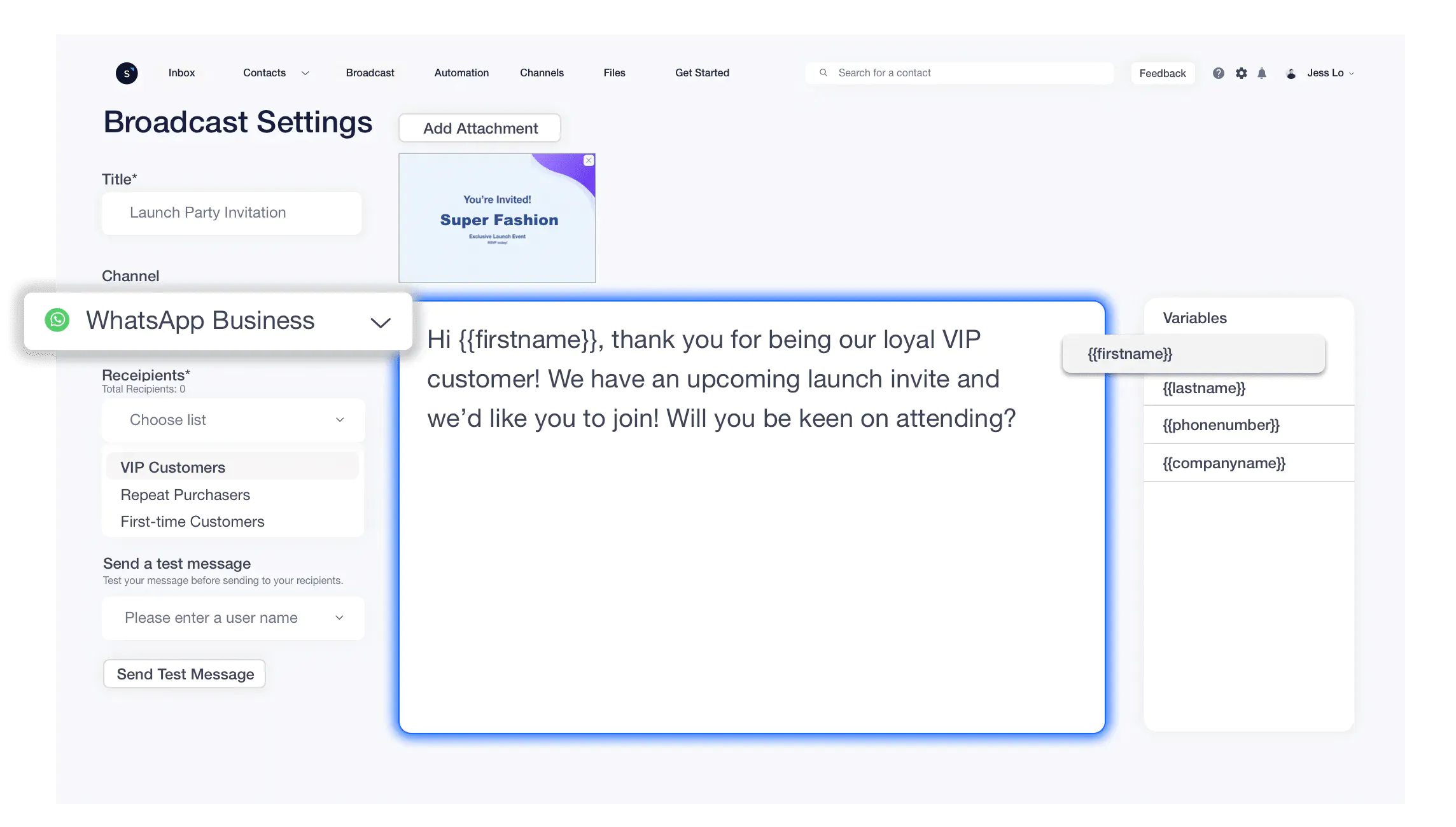Select Repeat Purchasers from recipient list
The height and width of the screenshot is (827, 1456).
(x=185, y=494)
